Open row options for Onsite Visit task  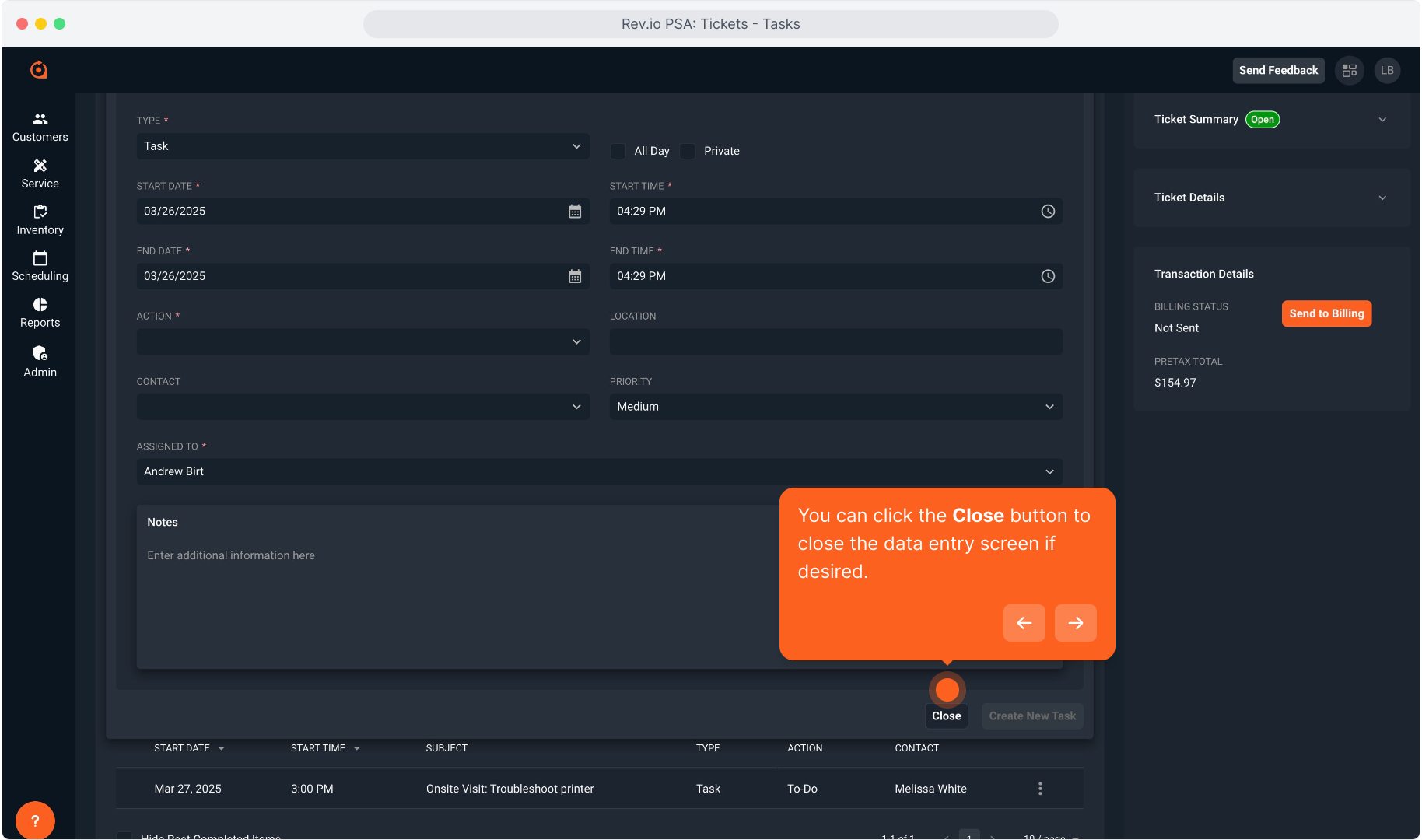point(1040,789)
